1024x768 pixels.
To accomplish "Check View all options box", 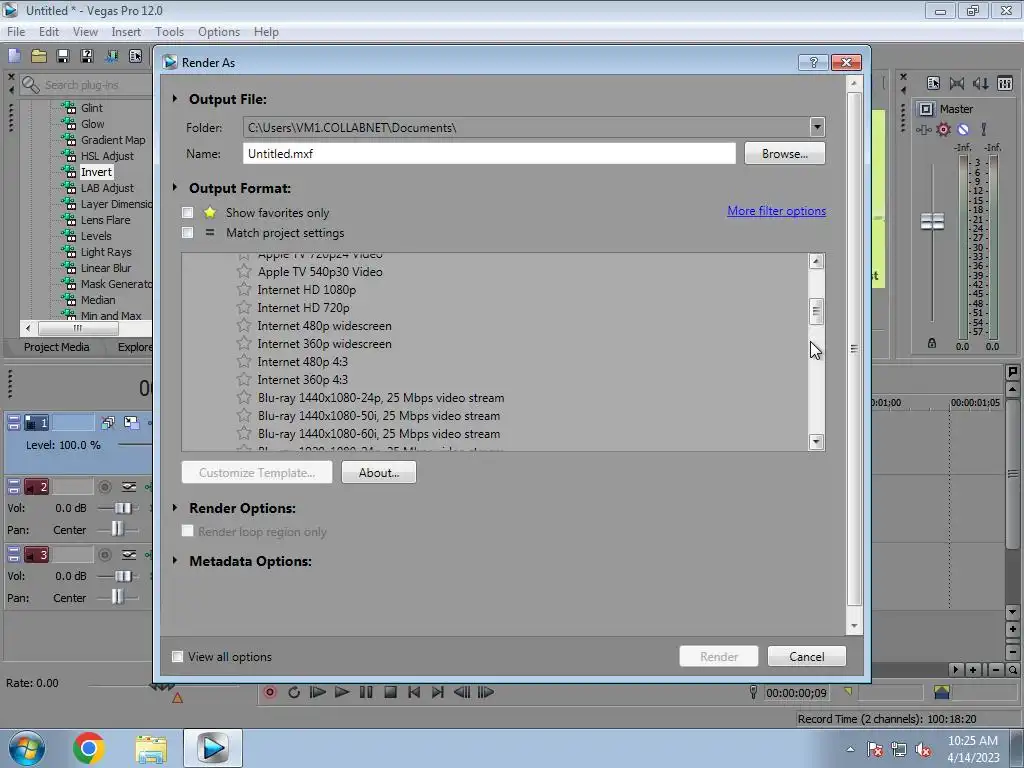I will [x=177, y=656].
